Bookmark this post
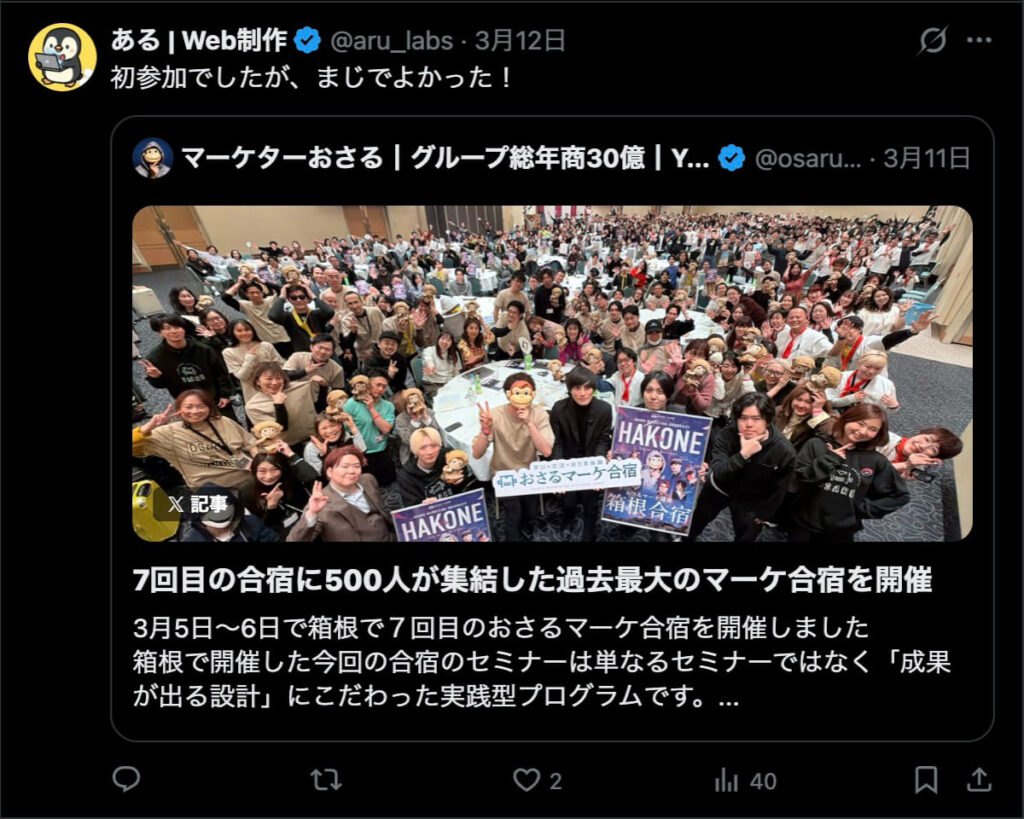 point(926,780)
